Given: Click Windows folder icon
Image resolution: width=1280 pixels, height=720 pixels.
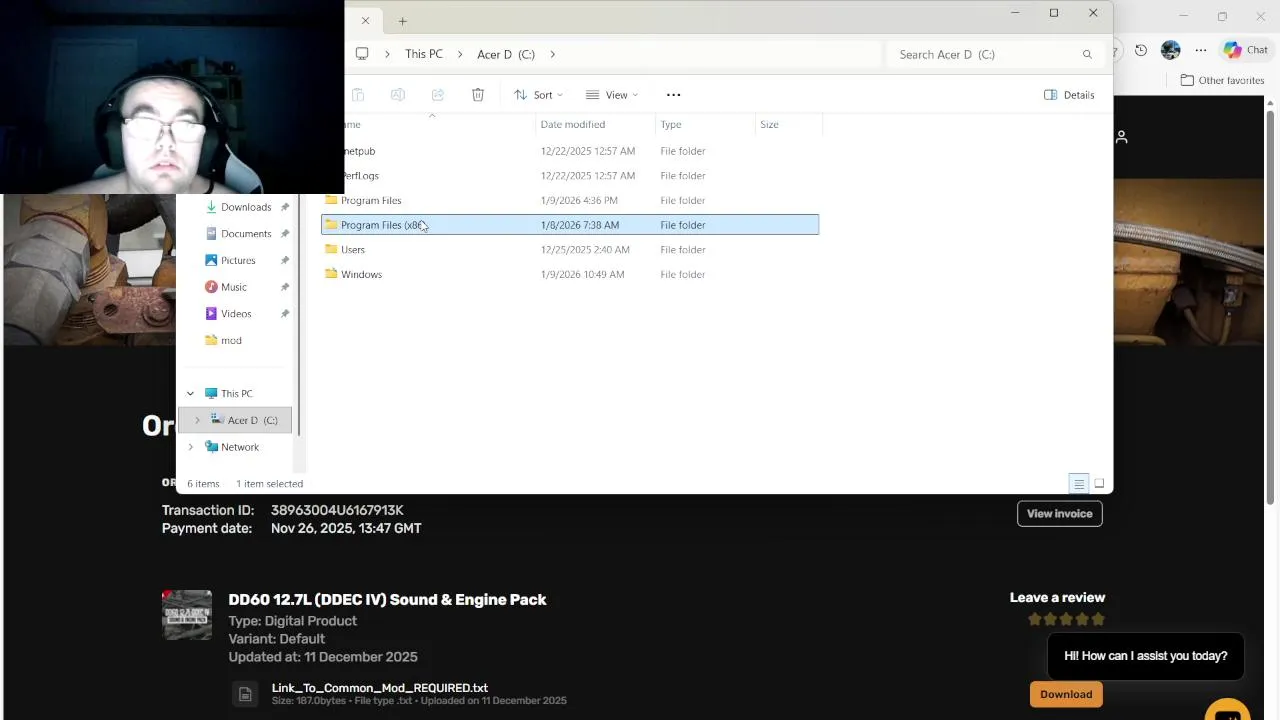Looking at the screenshot, I should (x=331, y=274).
